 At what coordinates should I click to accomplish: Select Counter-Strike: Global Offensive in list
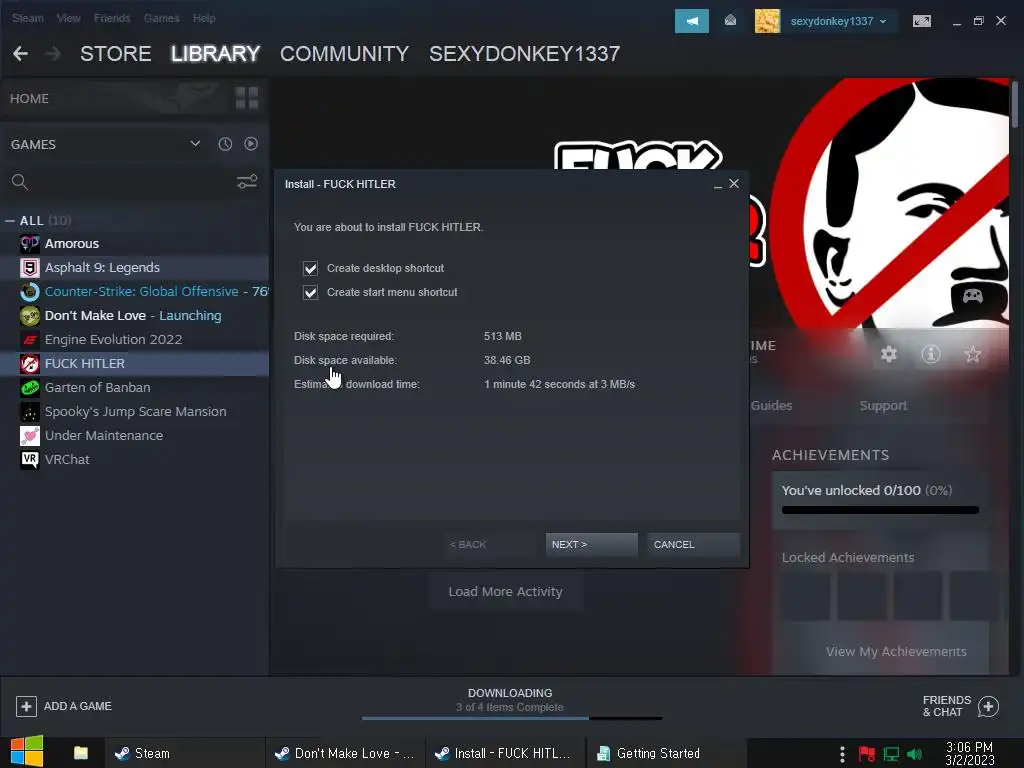[x=135, y=292]
